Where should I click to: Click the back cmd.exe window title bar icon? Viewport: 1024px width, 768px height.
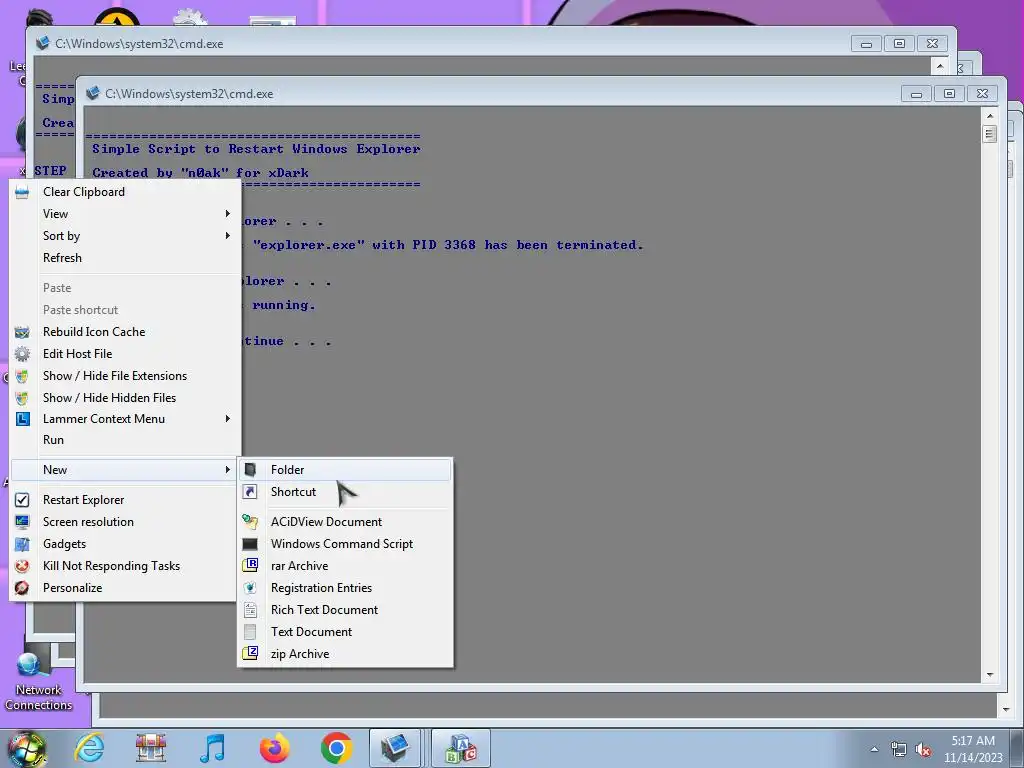[43, 43]
